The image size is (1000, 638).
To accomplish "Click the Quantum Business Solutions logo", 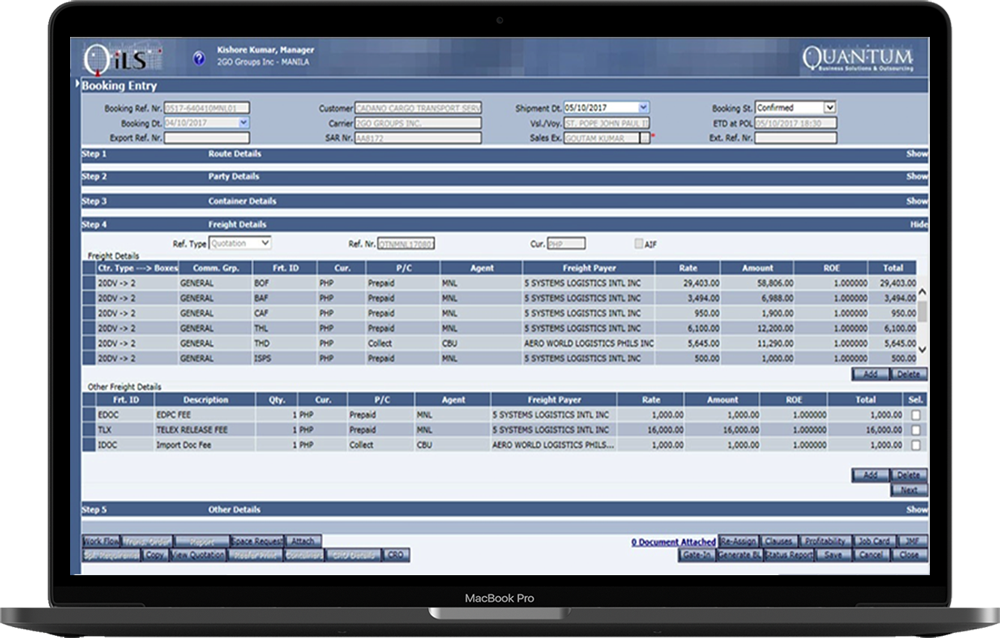I will pyautogui.click(x=858, y=56).
